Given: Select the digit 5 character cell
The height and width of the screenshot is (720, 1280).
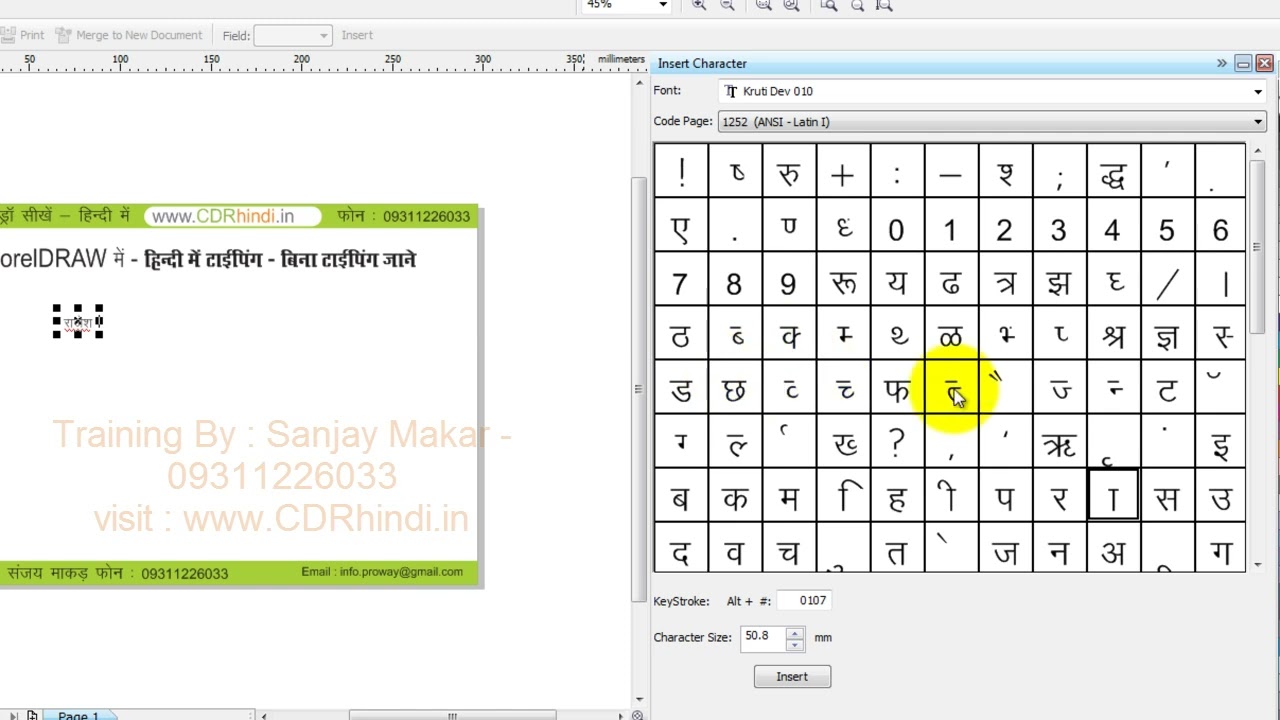Looking at the screenshot, I should coord(1167,226).
